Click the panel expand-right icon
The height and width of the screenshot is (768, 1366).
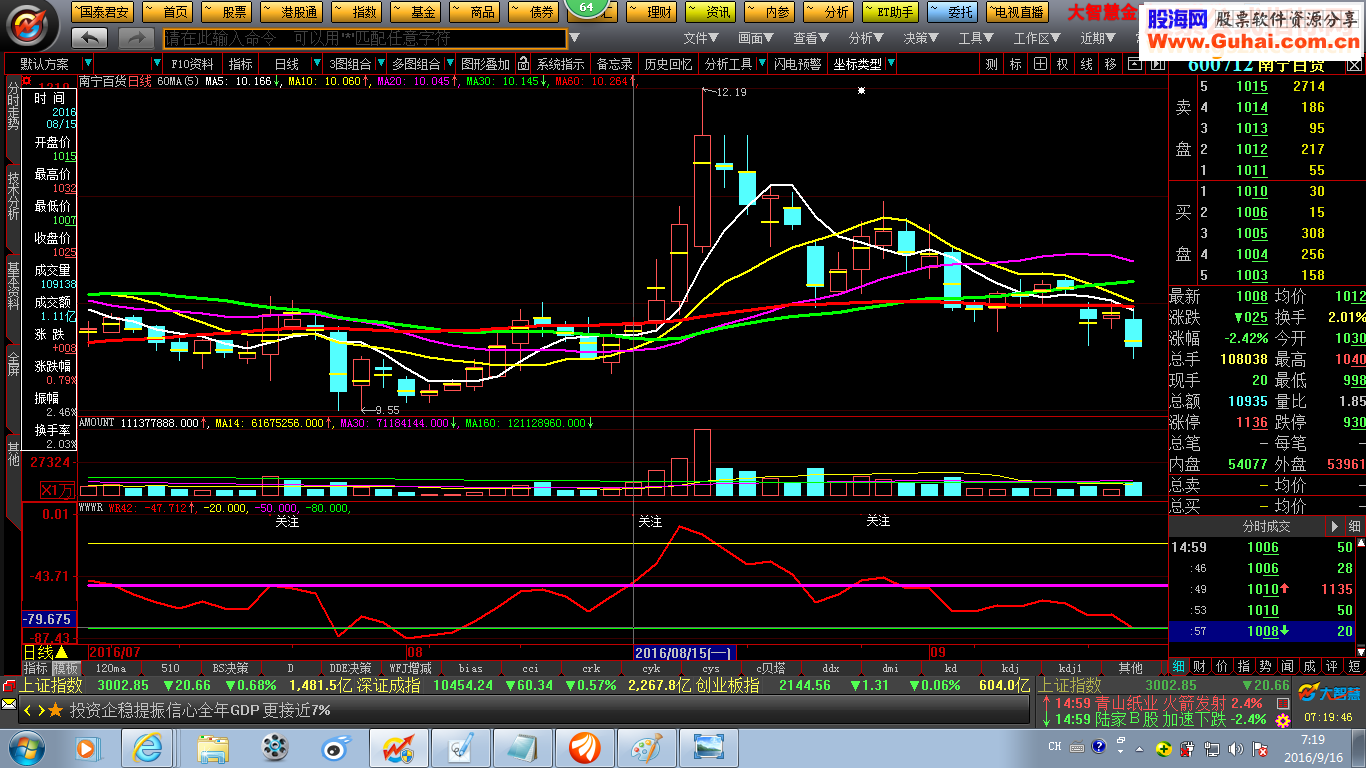1157,63
